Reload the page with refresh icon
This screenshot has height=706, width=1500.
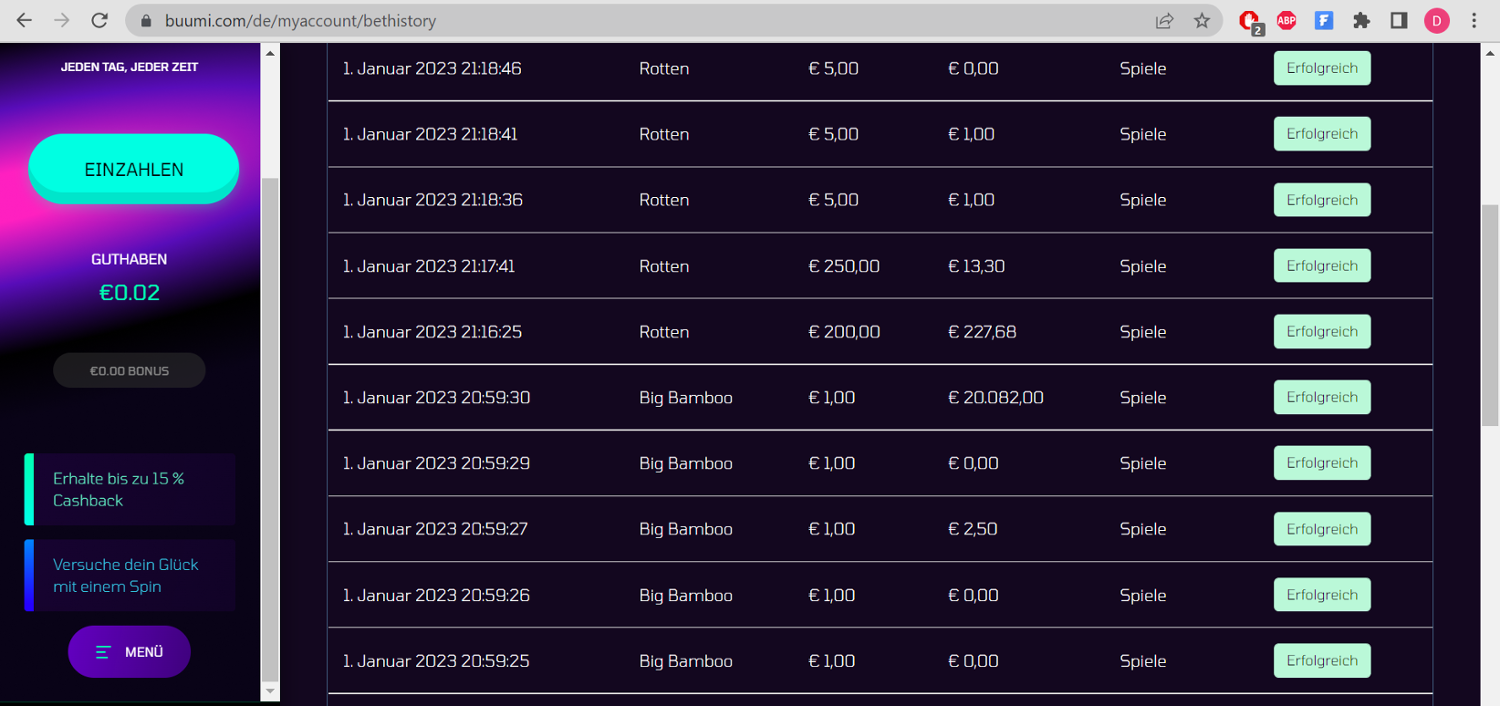tap(99, 20)
